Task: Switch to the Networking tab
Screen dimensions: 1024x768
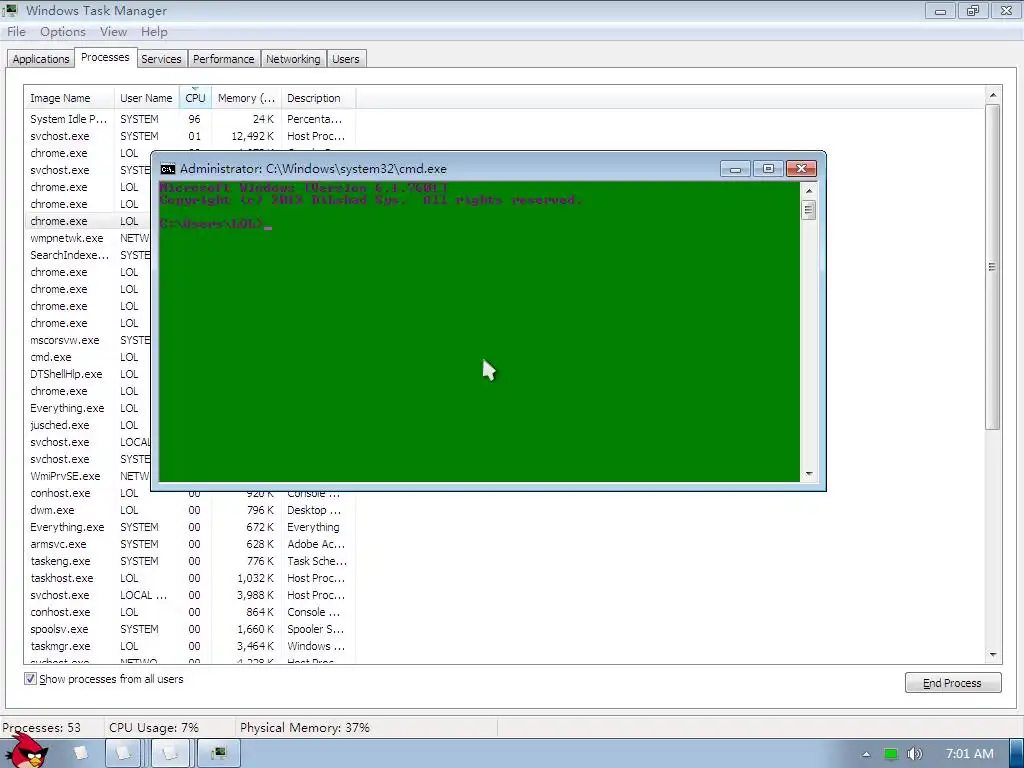Action: (x=293, y=59)
